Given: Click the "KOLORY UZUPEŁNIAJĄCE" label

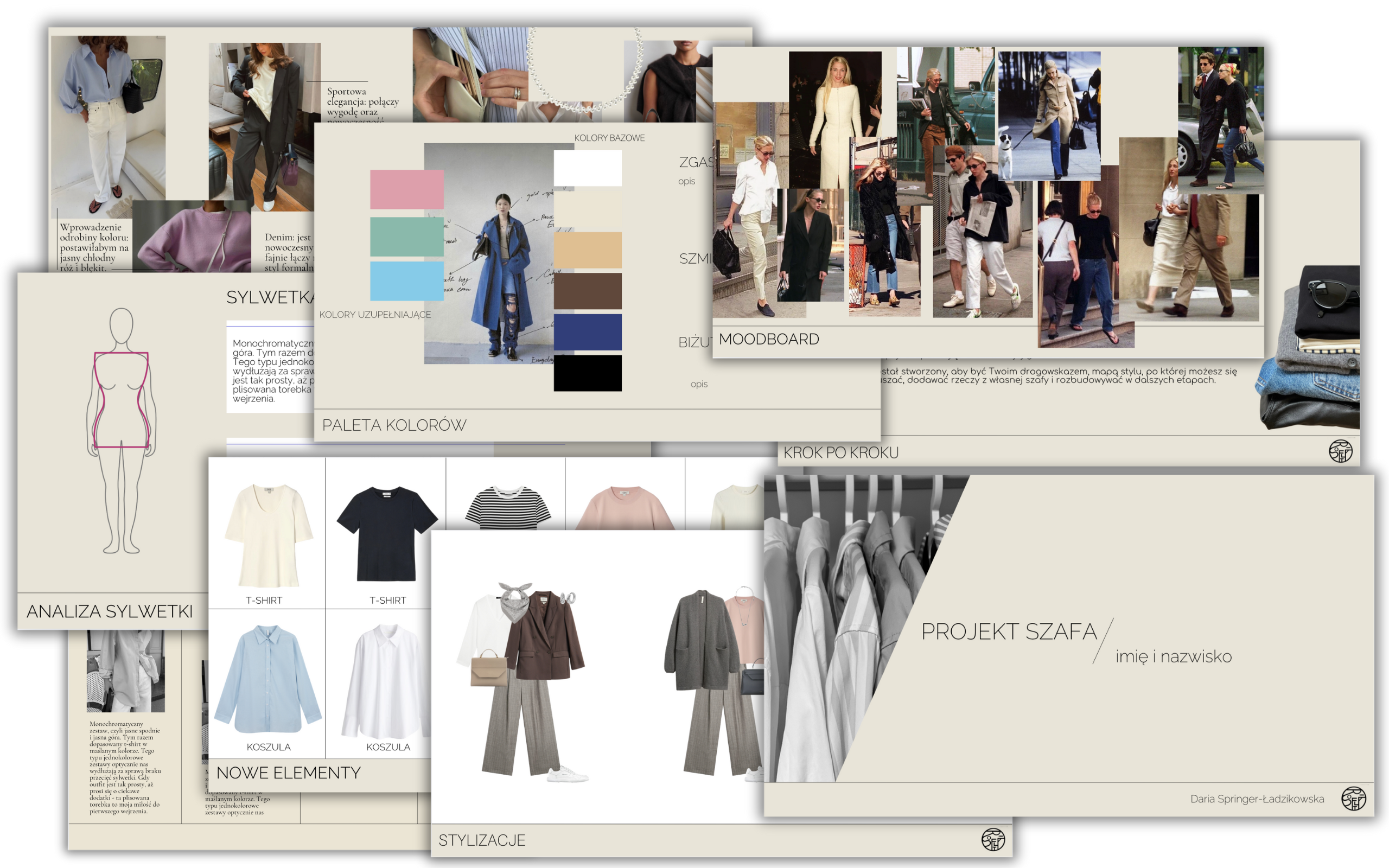Looking at the screenshot, I should (375, 315).
